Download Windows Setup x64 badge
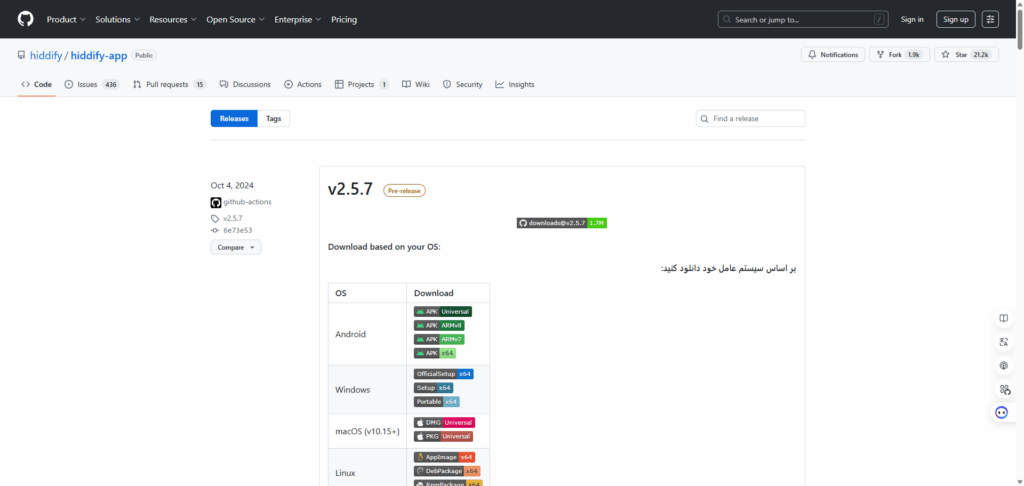 coord(433,387)
